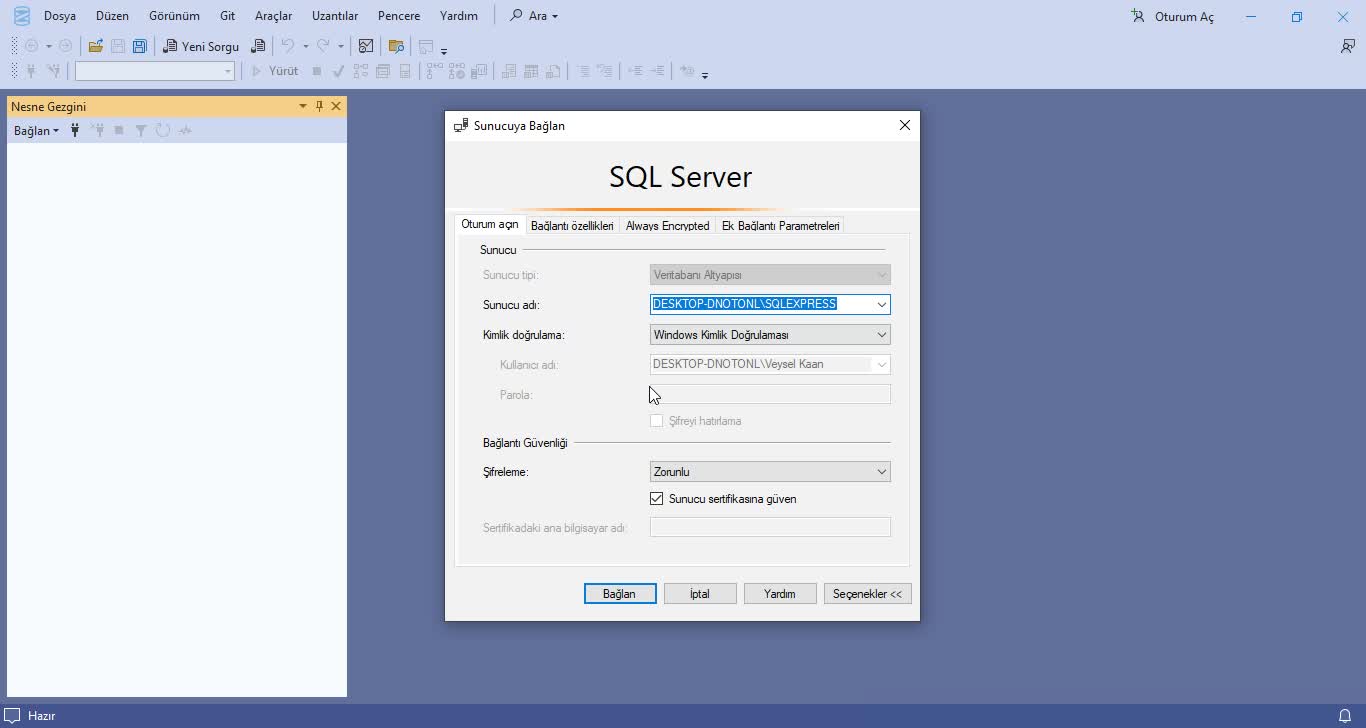Viewport: 1366px width, 728px height.
Task: Open the Sunucu adı dropdown
Action: (882, 304)
